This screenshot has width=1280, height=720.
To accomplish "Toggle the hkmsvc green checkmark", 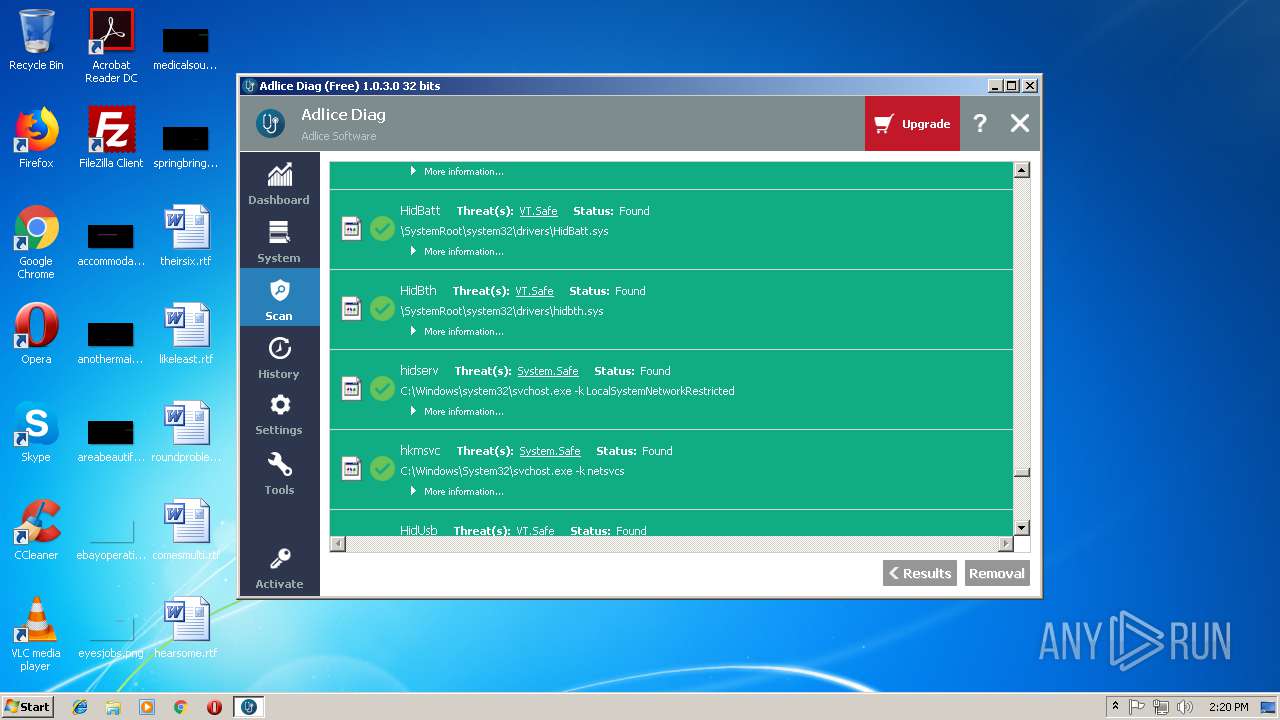I will [382, 469].
